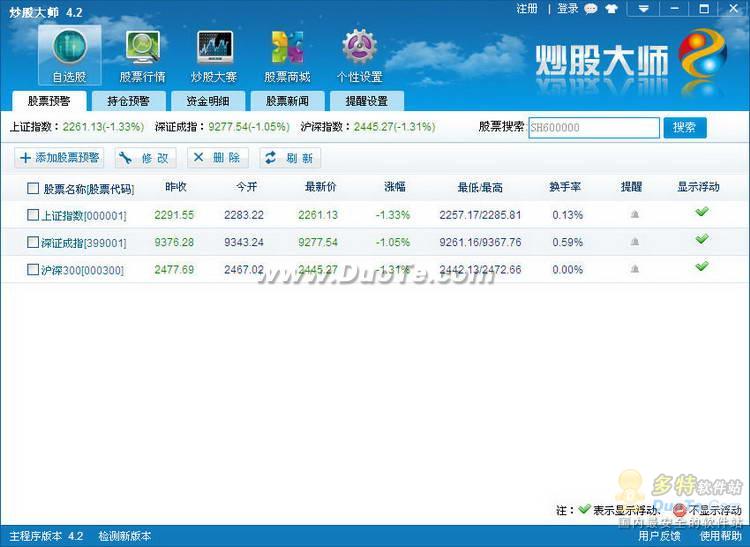The image size is (750, 547).
Task: Click the bell reminder icon for 上证指数
Action: [635, 215]
